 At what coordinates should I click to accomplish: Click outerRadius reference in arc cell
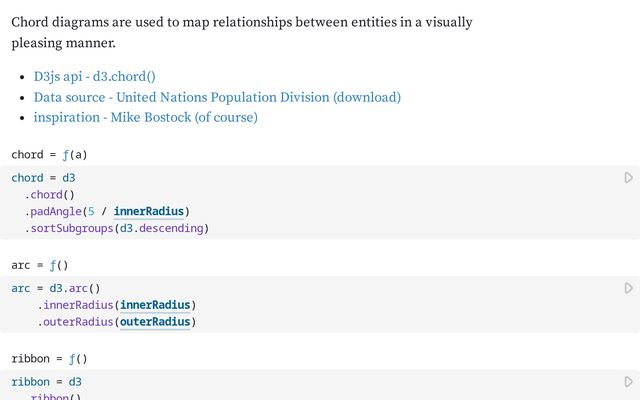(x=155, y=322)
